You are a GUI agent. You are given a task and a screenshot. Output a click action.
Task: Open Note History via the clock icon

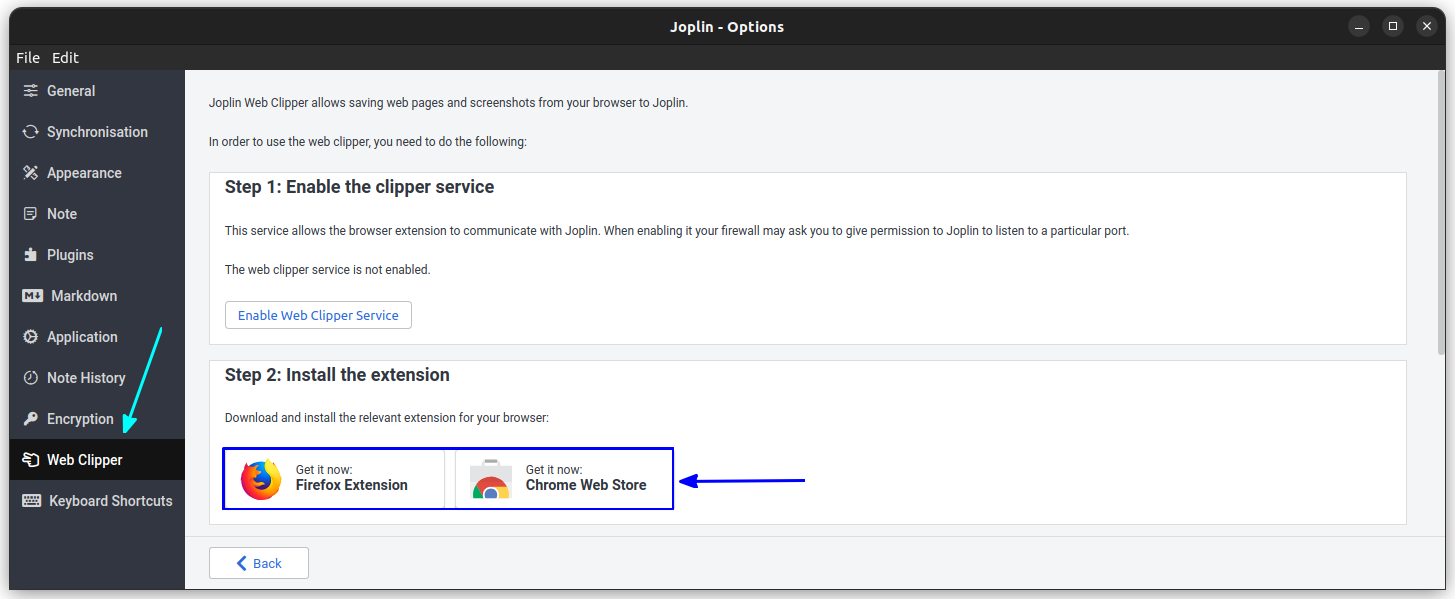pyautogui.click(x=30, y=377)
